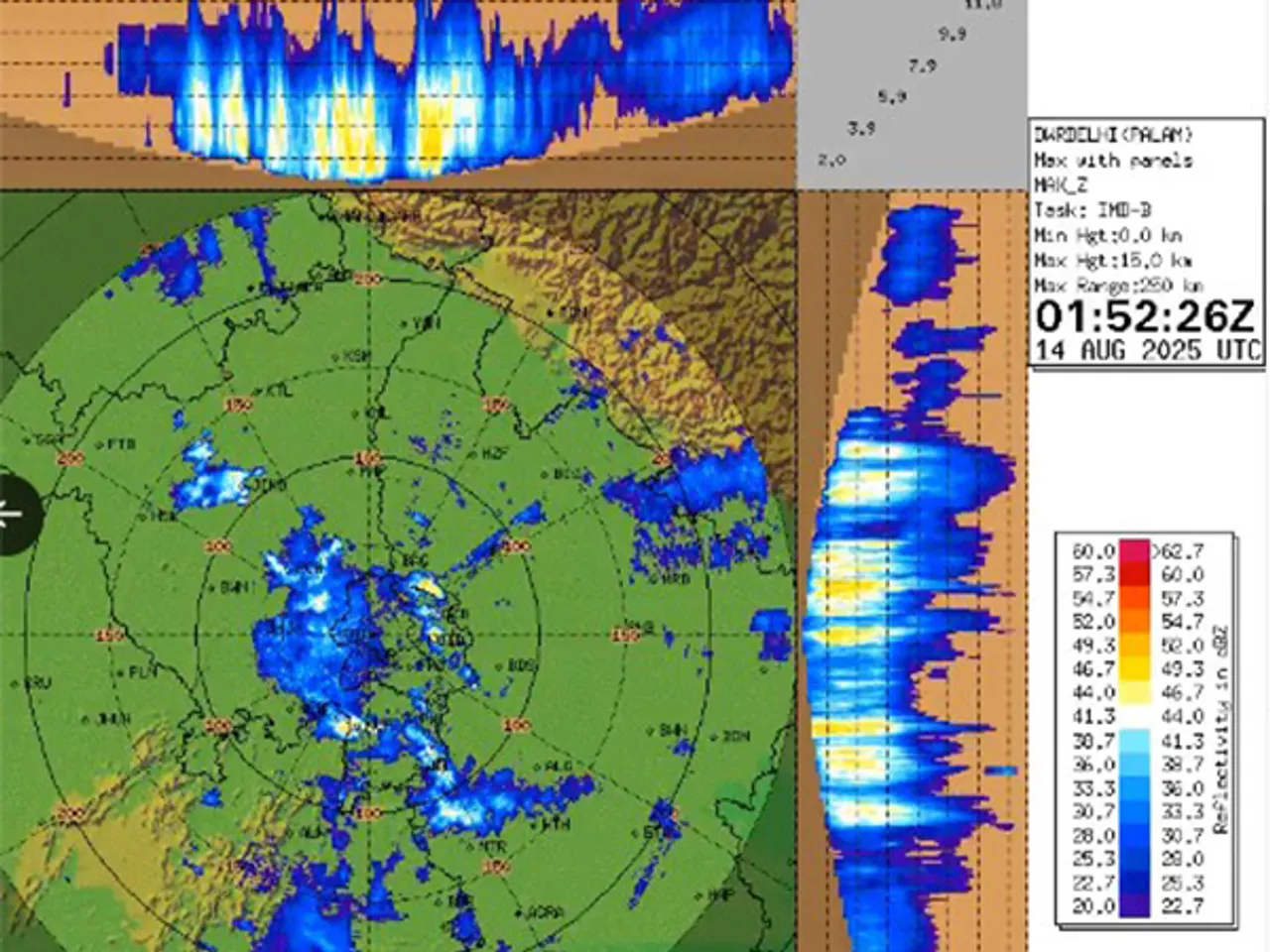Click the 'SDN' station label on the map
Screen dimensions: 1270x952
coord(735,737)
